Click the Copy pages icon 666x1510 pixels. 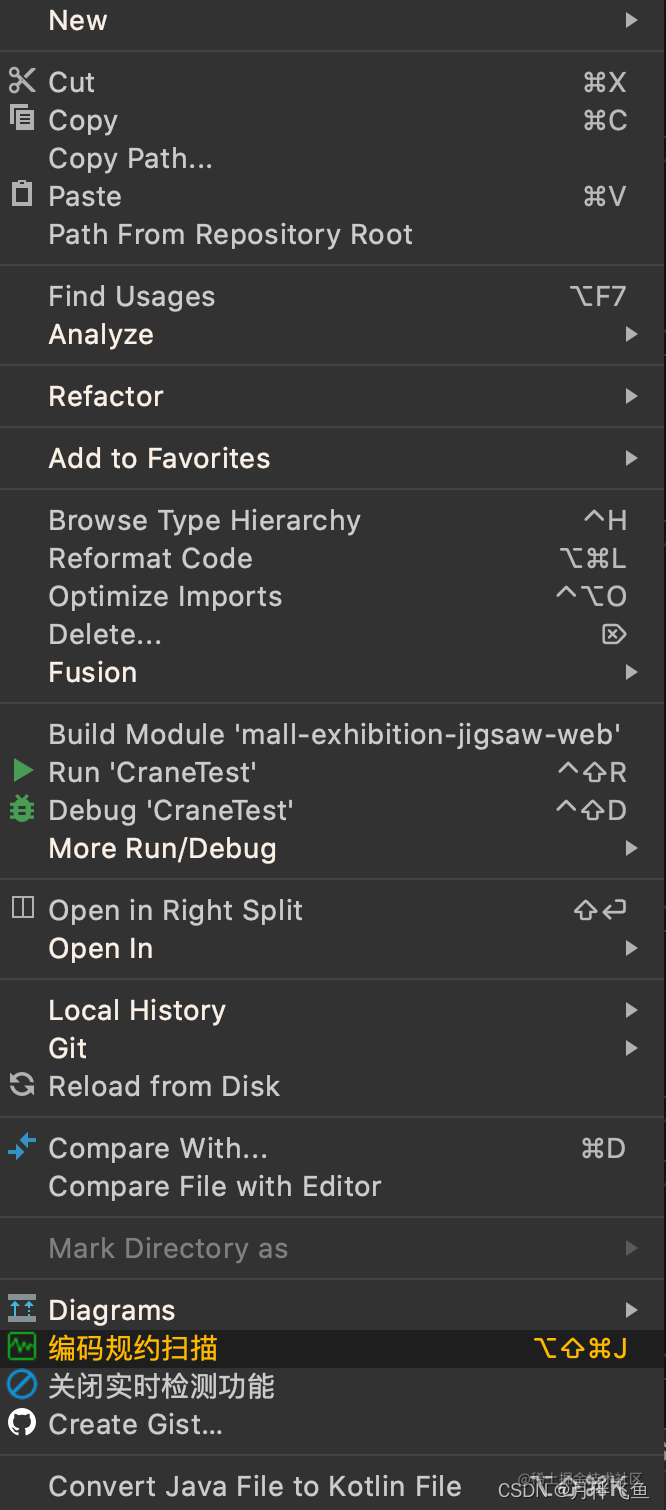(22, 118)
